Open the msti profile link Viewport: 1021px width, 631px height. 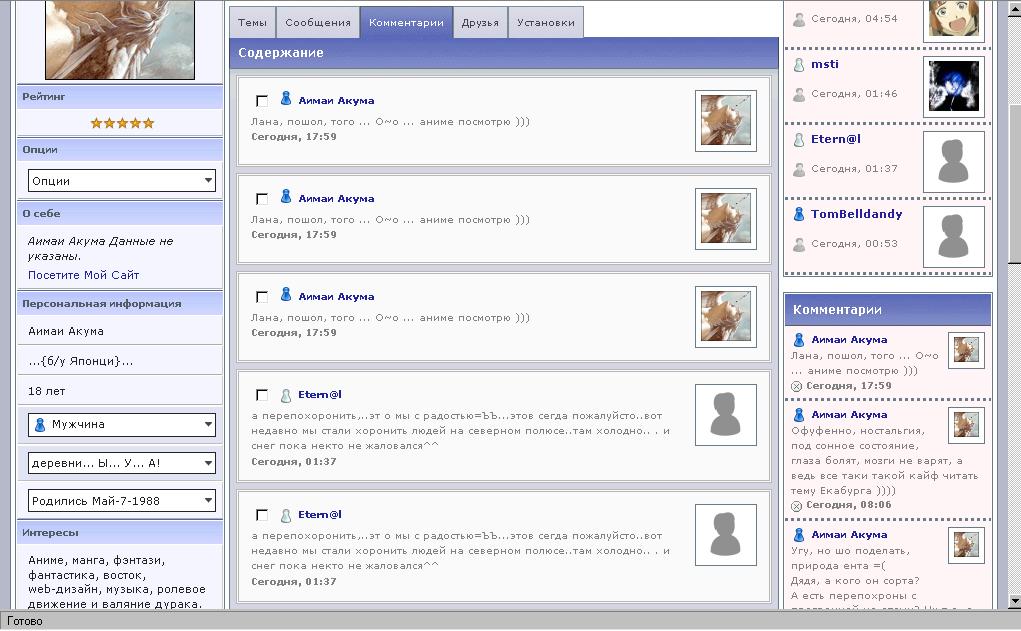point(825,64)
